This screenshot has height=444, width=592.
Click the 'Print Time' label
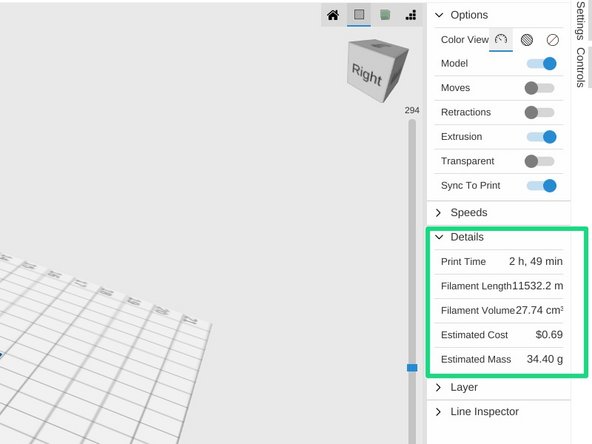click(x=463, y=262)
